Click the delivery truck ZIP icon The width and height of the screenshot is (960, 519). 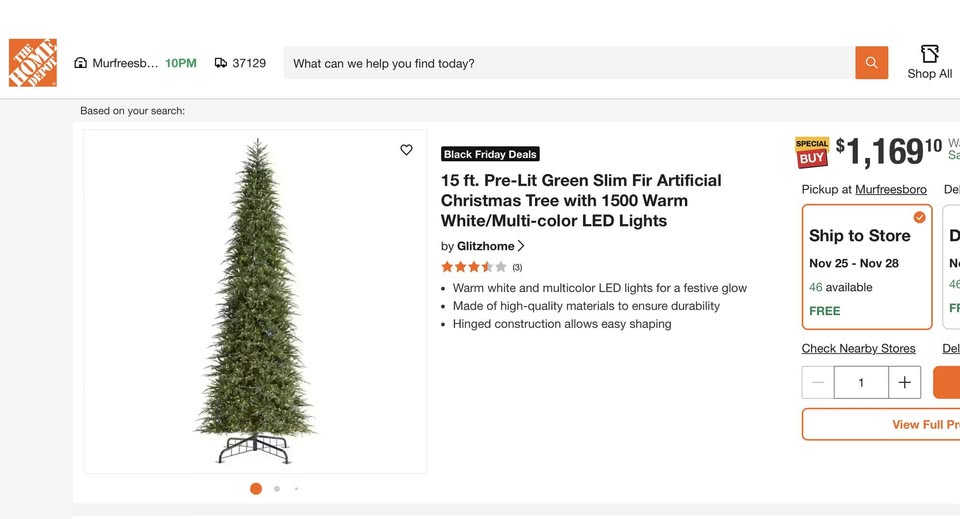pyautogui.click(x=221, y=63)
